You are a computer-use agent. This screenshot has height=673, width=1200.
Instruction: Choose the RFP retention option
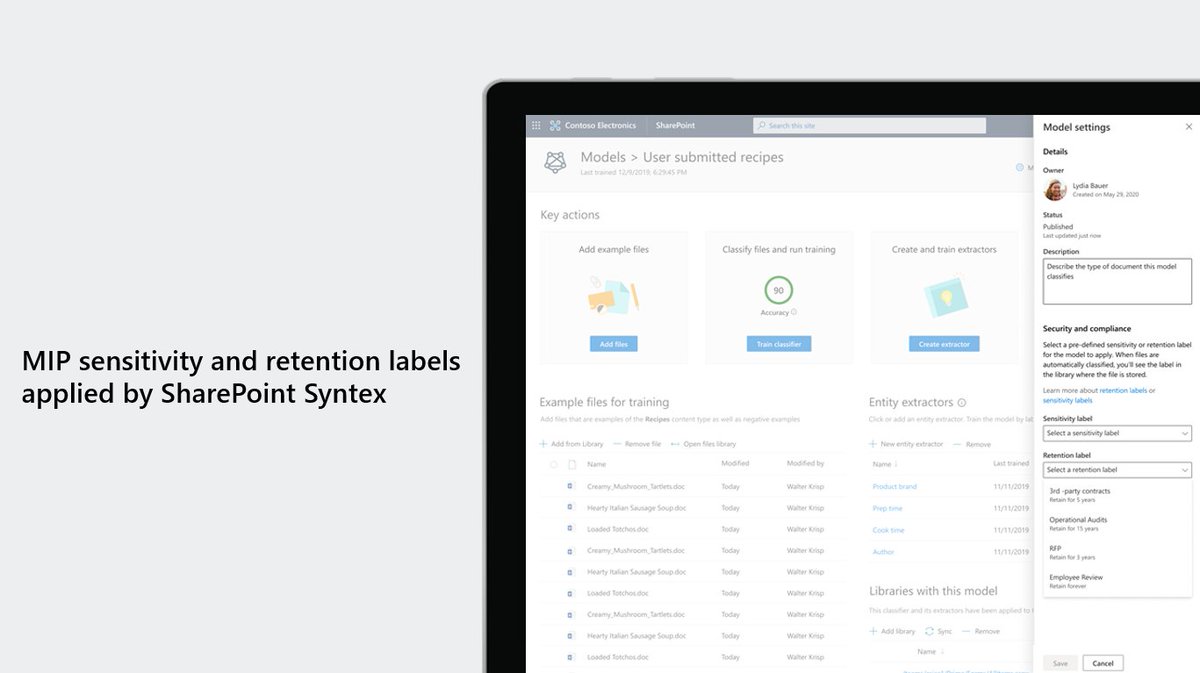click(x=1117, y=552)
